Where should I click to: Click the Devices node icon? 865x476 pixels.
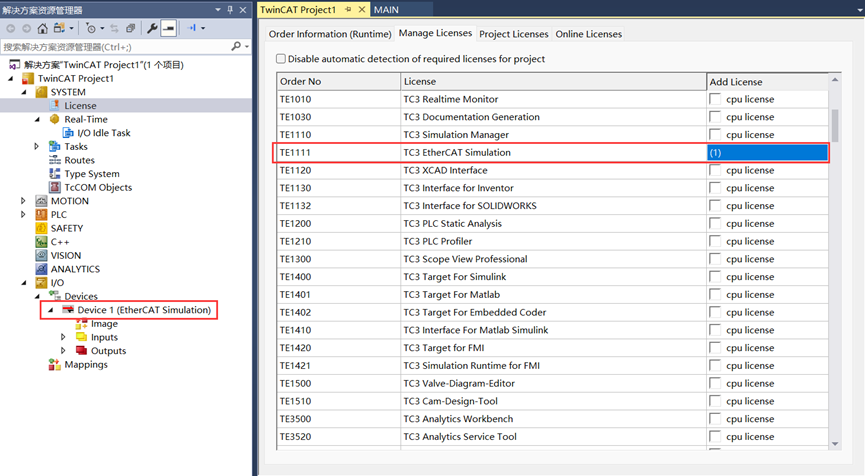click(55, 296)
